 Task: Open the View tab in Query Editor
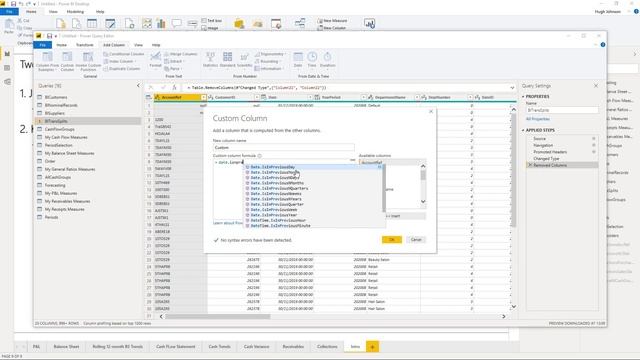[x=138, y=45]
